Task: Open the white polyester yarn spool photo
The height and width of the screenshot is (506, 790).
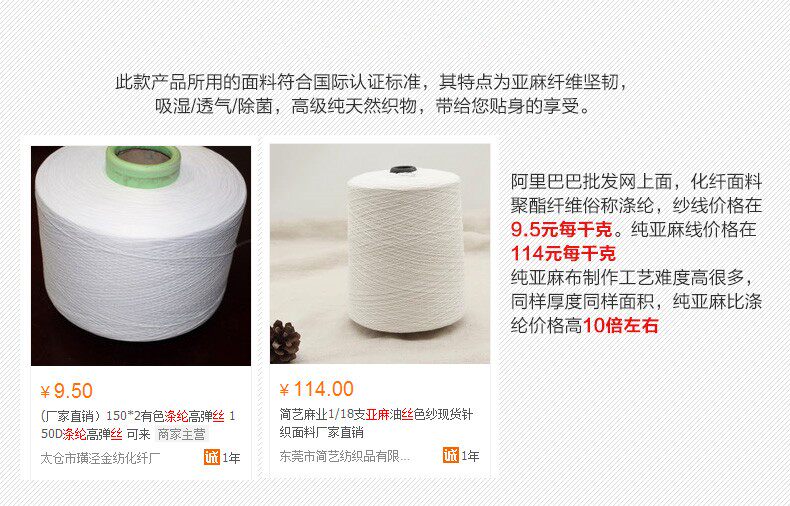Action: point(141,256)
